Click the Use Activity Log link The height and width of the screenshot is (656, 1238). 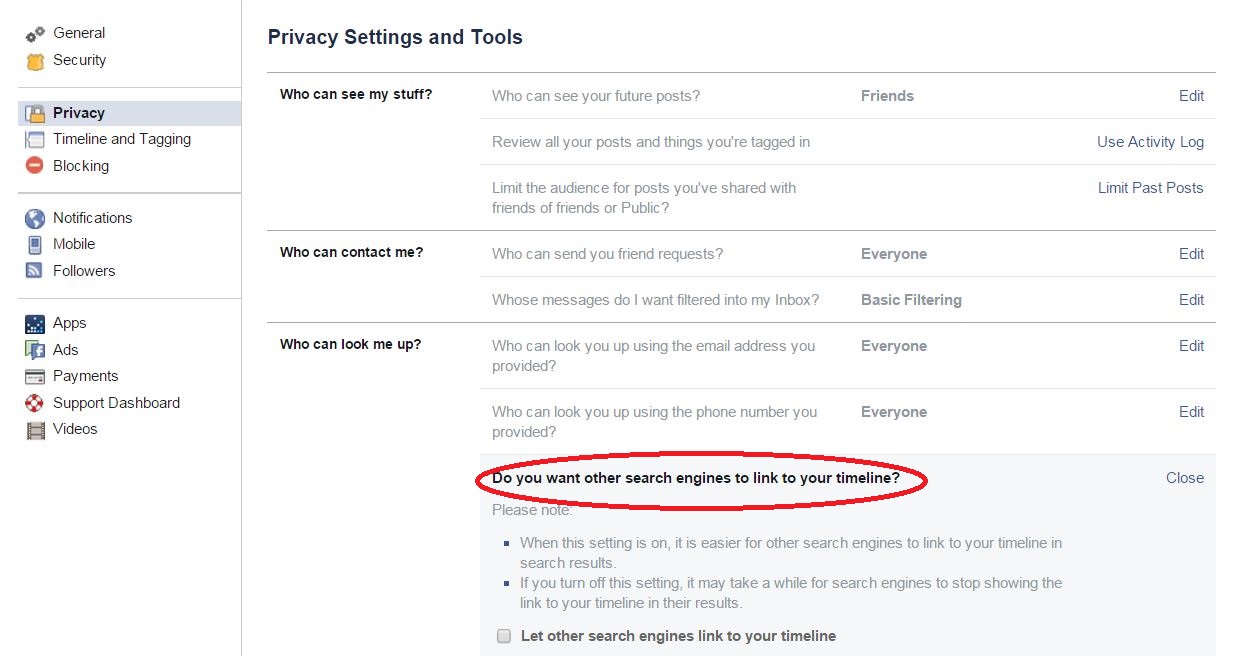click(x=1150, y=142)
